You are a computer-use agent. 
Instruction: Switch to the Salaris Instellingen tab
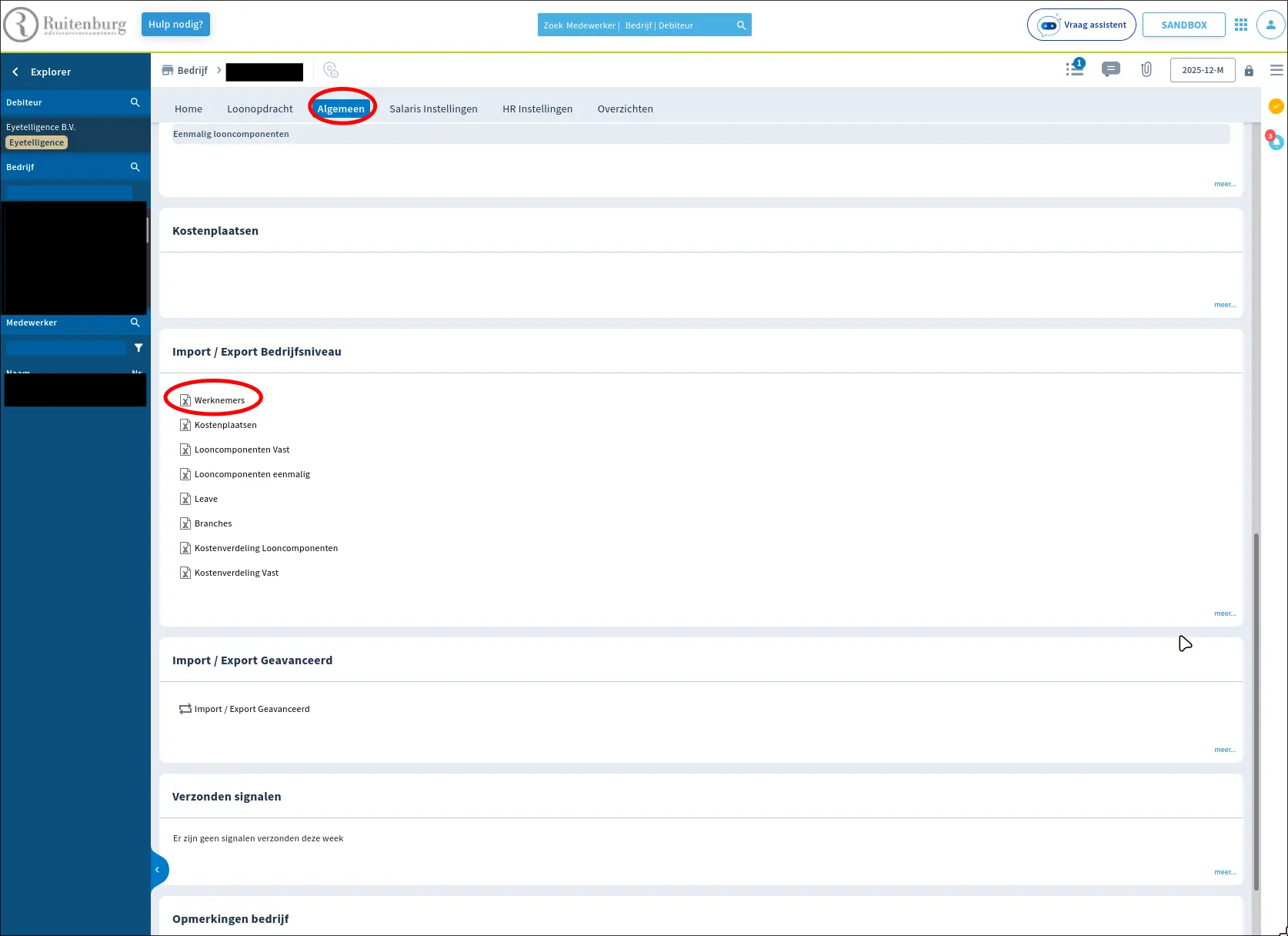tap(433, 109)
